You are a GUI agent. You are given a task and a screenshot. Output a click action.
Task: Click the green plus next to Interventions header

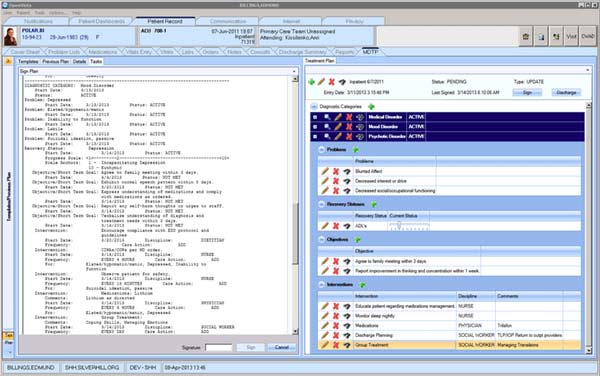tap(362, 285)
